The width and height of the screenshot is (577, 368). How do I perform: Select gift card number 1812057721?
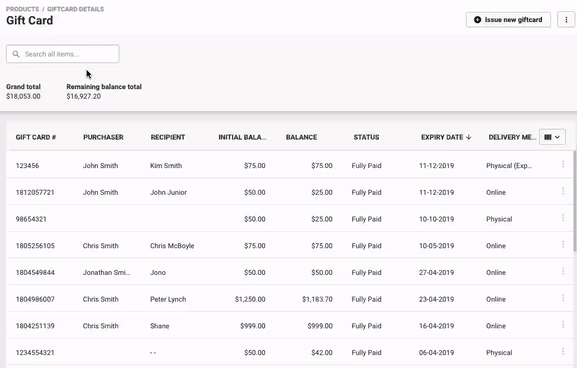pos(35,192)
